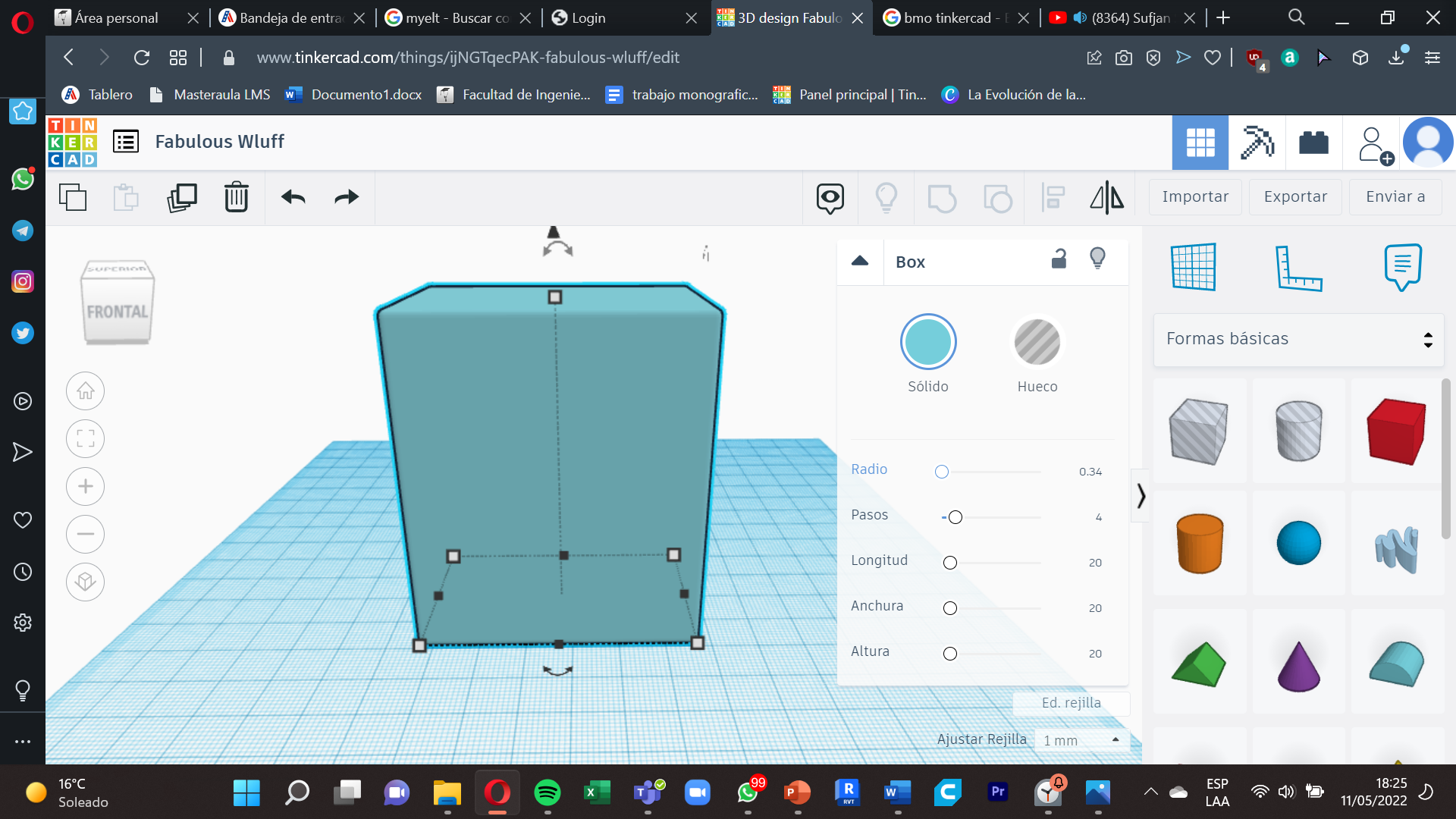Open the Notes annotation tool

pos(1402,267)
